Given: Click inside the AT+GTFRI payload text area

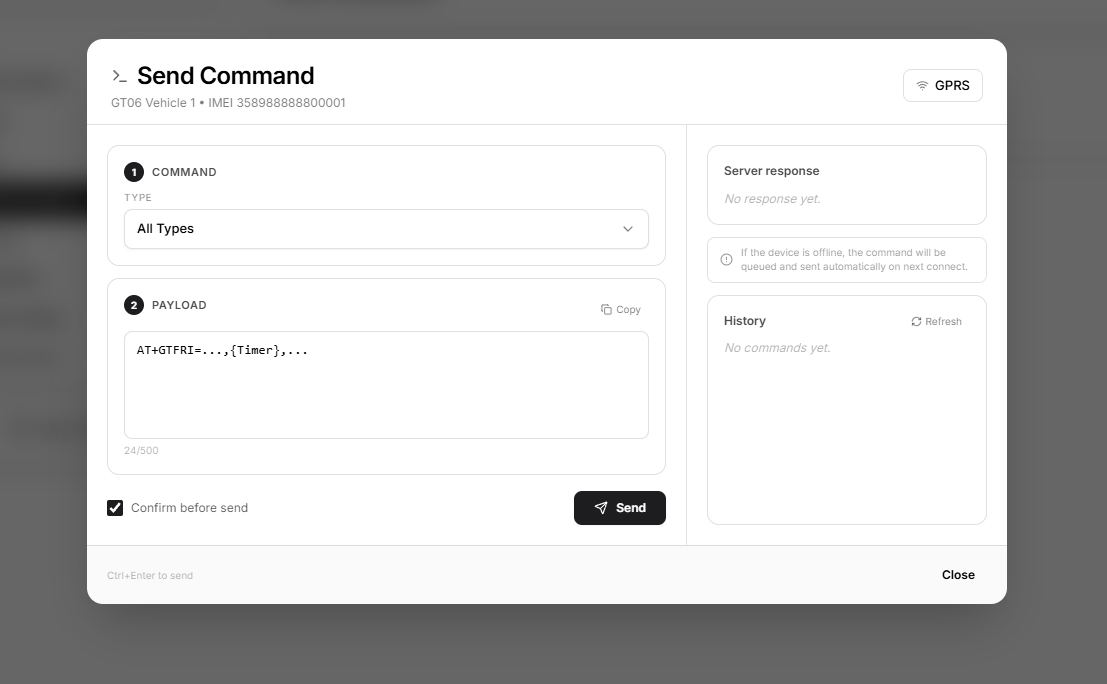Looking at the screenshot, I should click(x=386, y=385).
